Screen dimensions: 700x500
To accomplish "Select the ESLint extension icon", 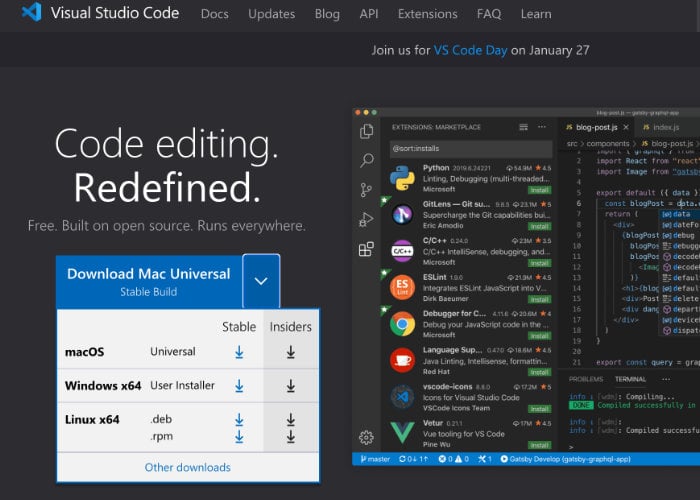I will pyautogui.click(x=402, y=287).
